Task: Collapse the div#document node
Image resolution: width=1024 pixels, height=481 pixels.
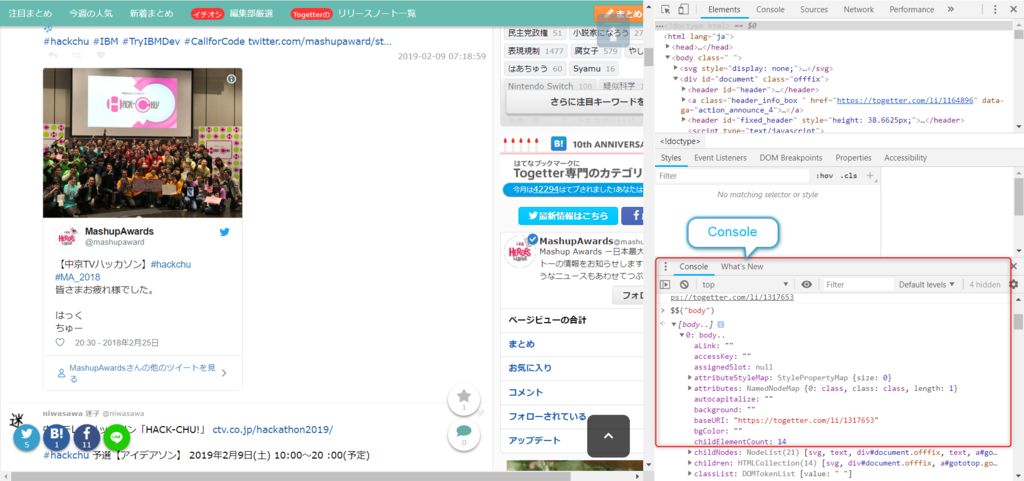Action: coord(676,79)
